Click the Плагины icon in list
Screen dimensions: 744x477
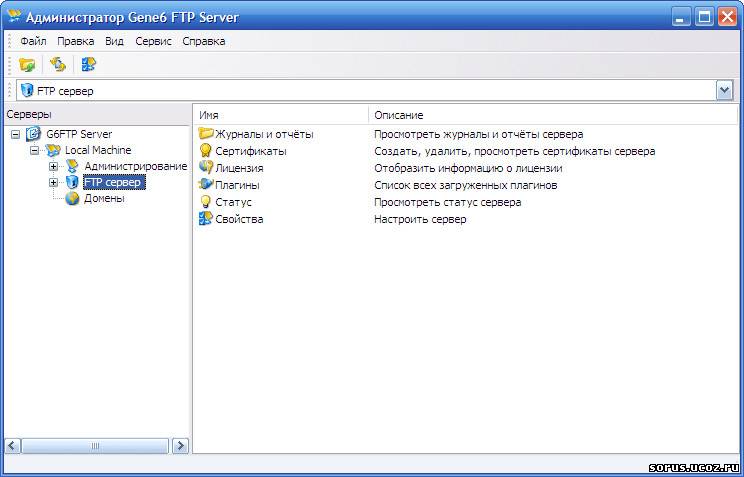[x=206, y=185]
